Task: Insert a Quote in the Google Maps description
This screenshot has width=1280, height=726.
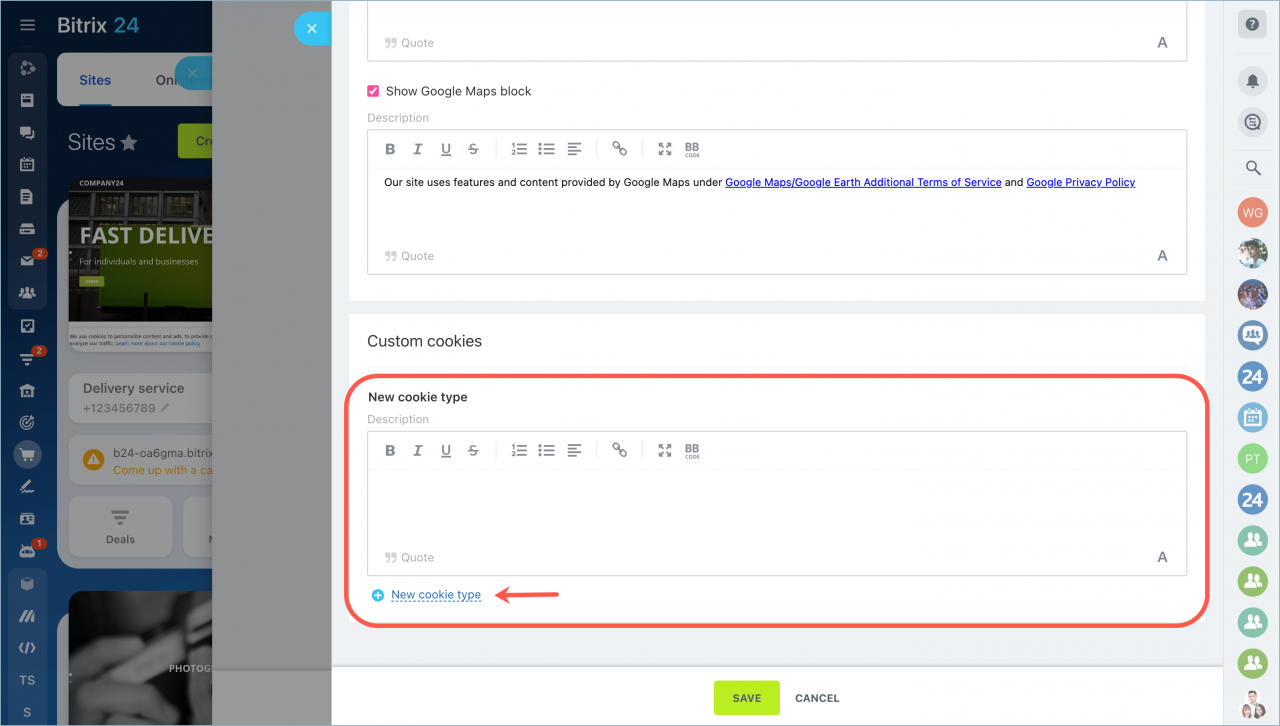Action: pyautogui.click(x=409, y=256)
